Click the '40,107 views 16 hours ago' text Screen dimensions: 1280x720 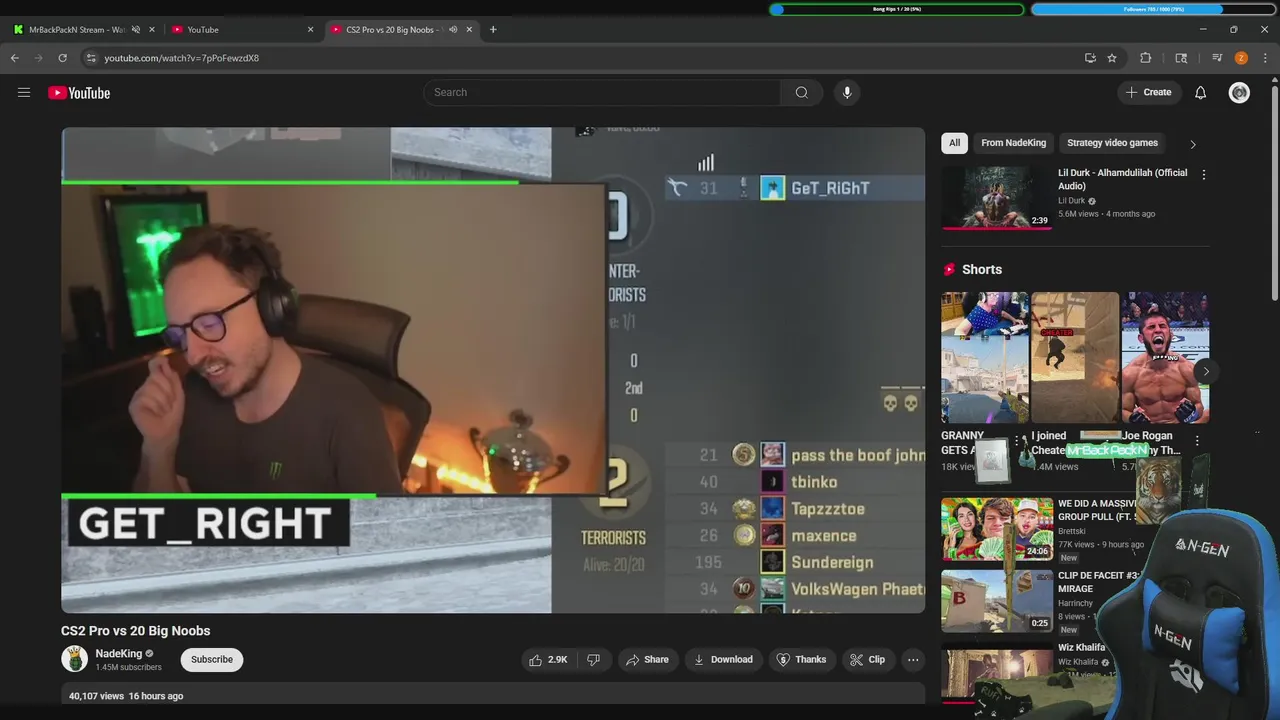pos(126,696)
